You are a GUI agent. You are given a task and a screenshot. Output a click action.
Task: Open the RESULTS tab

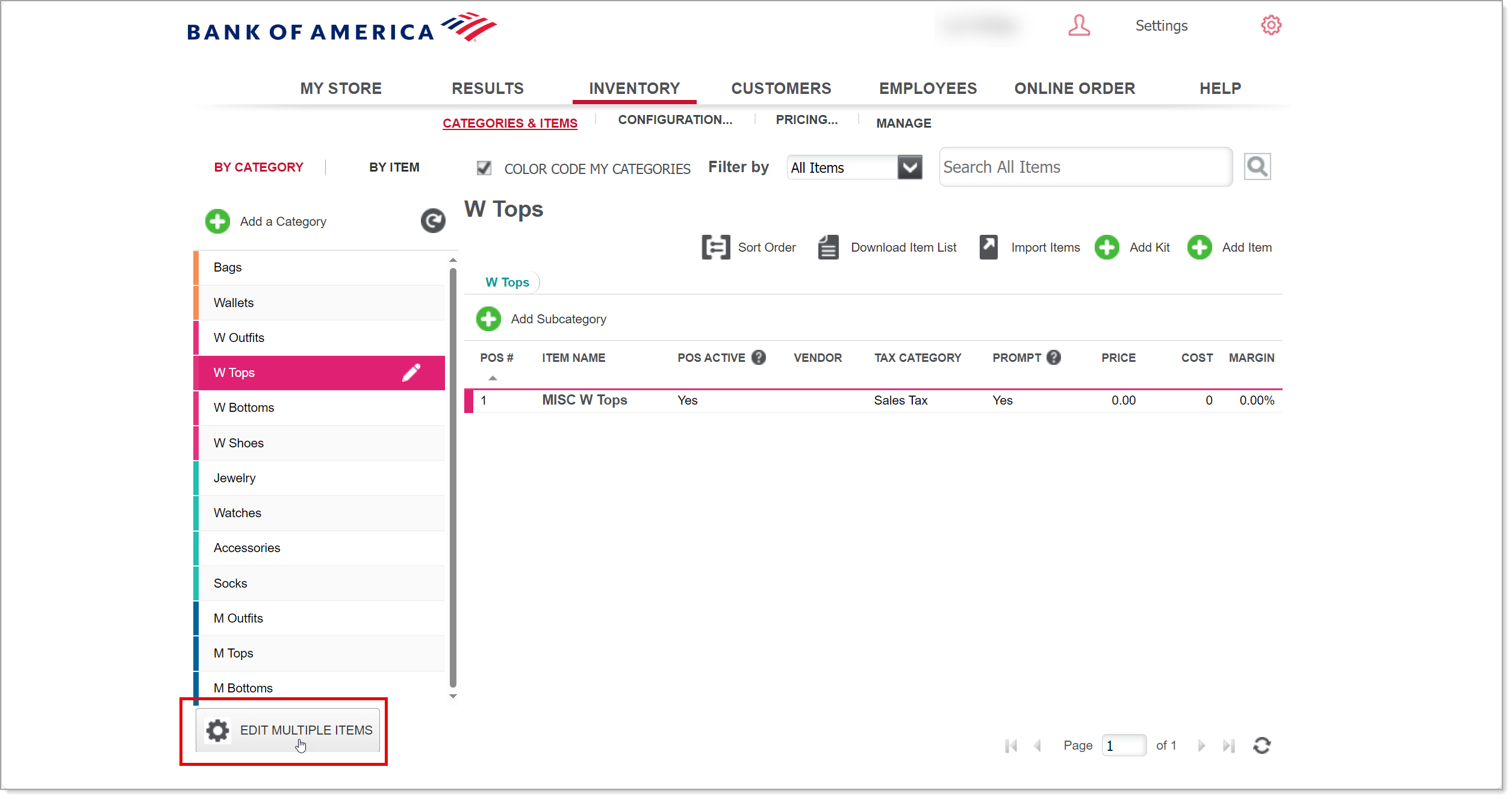pyautogui.click(x=488, y=89)
